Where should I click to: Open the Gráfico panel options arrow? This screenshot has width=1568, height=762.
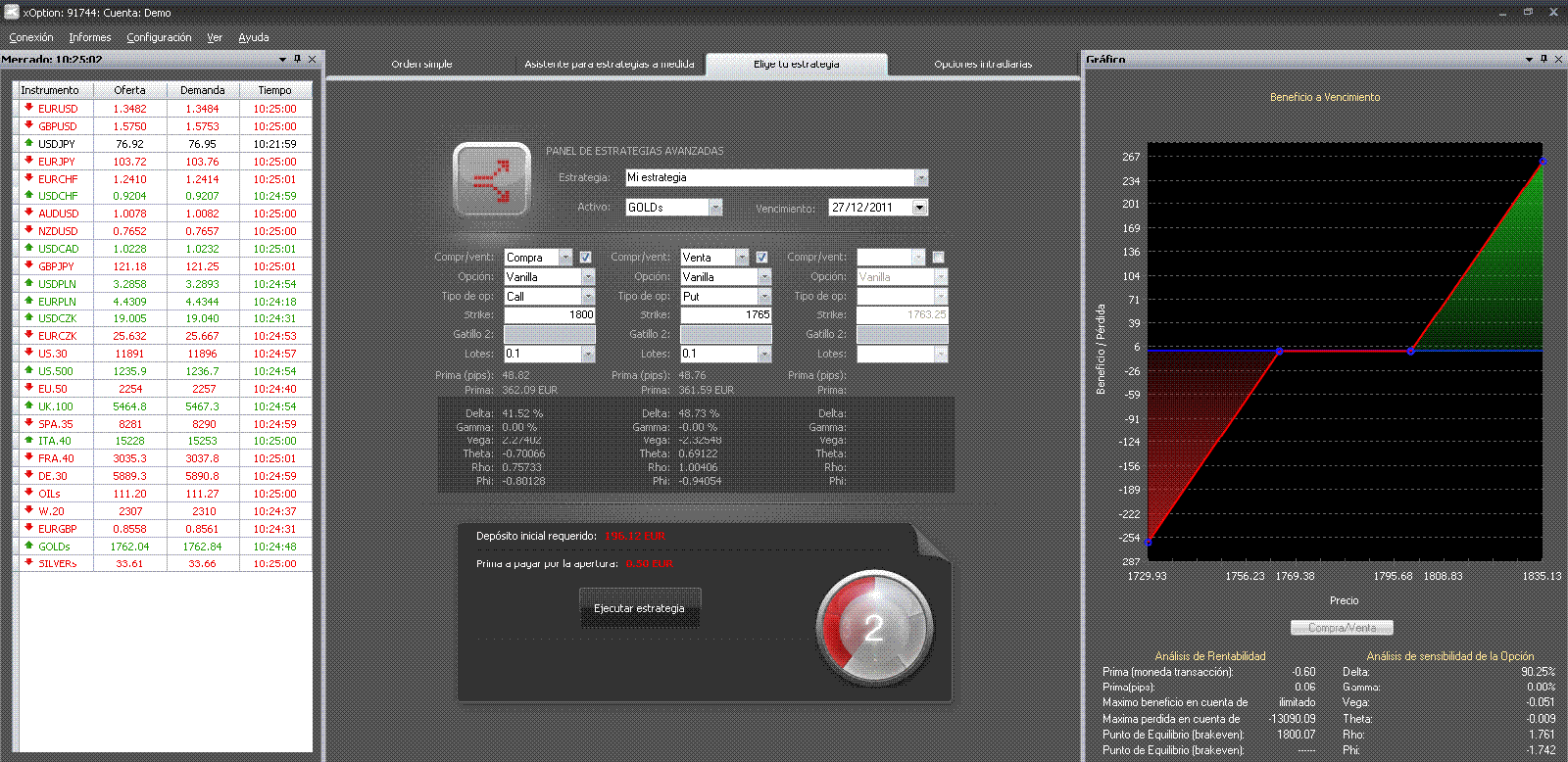coord(1529,59)
